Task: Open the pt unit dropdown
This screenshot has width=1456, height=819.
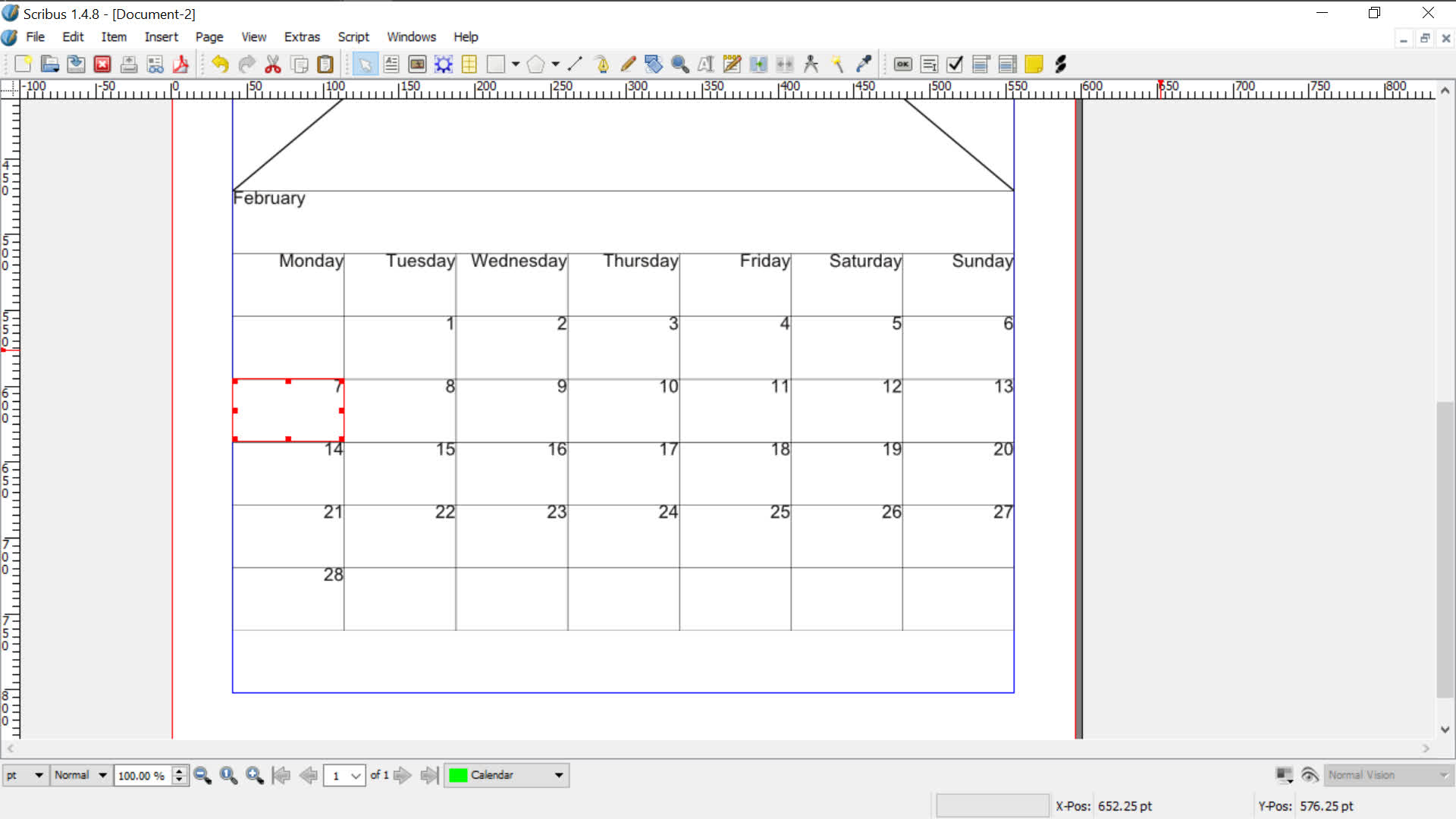Action: click(x=38, y=775)
